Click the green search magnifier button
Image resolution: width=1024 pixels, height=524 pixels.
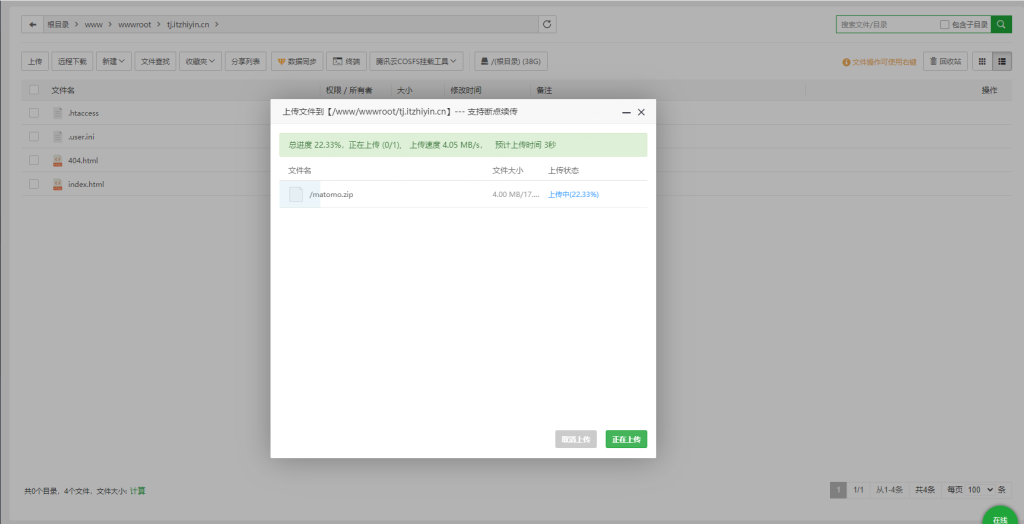pos(1001,23)
